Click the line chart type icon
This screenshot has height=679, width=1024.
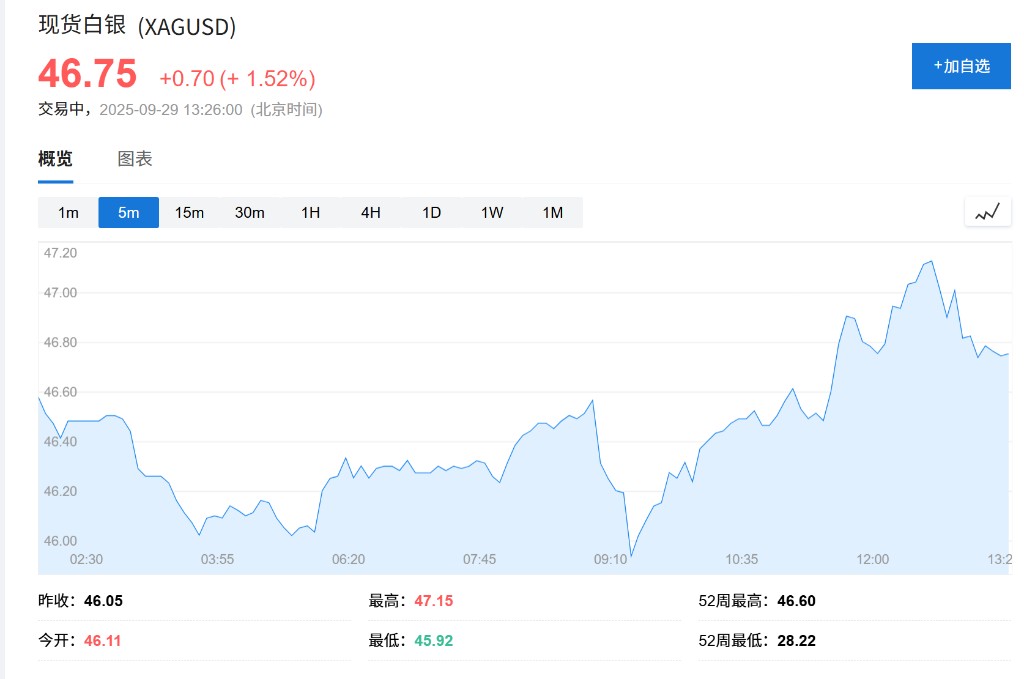point(987,212)
